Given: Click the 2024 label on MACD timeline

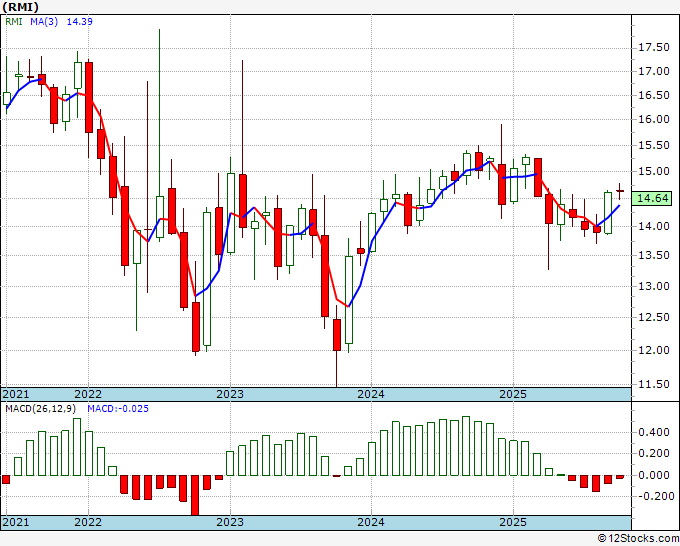Looking at the screenshot, I should click(x=371, y=522).
